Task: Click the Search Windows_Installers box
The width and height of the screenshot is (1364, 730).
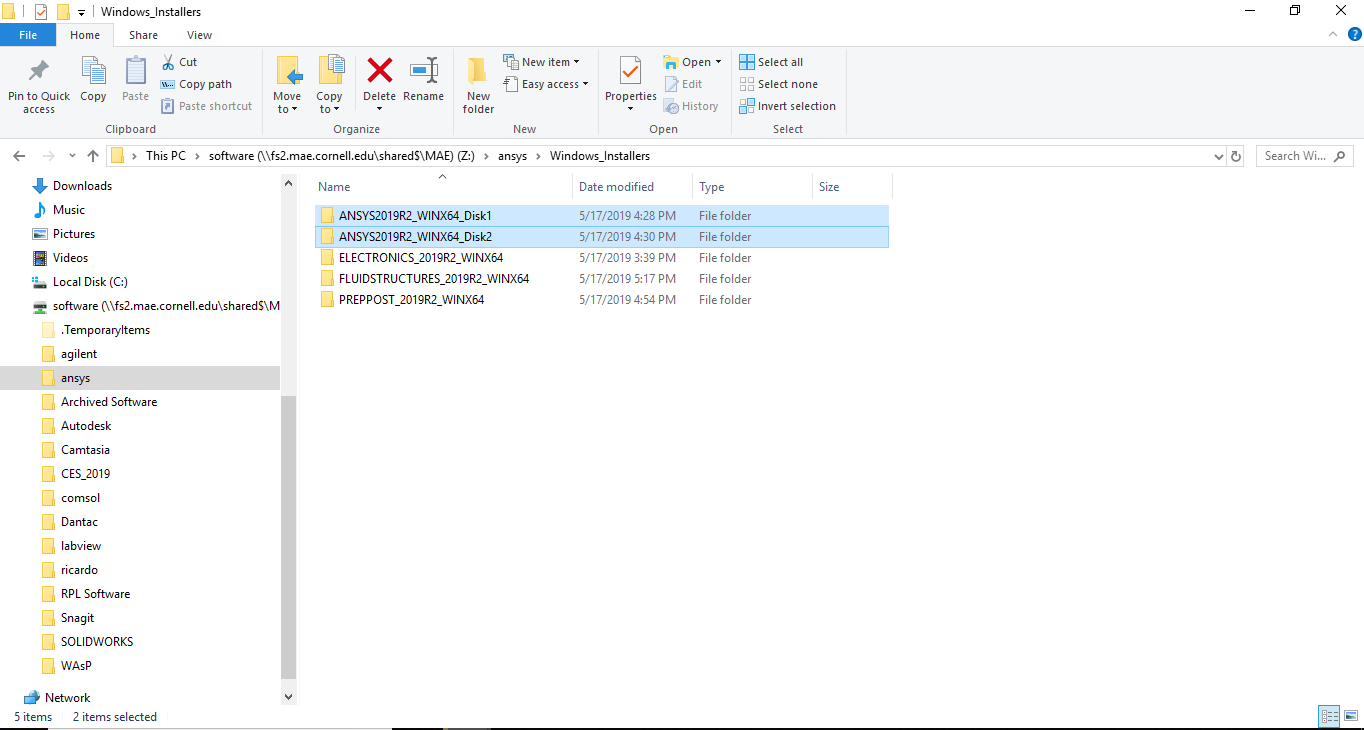Action: (1304, 156)
